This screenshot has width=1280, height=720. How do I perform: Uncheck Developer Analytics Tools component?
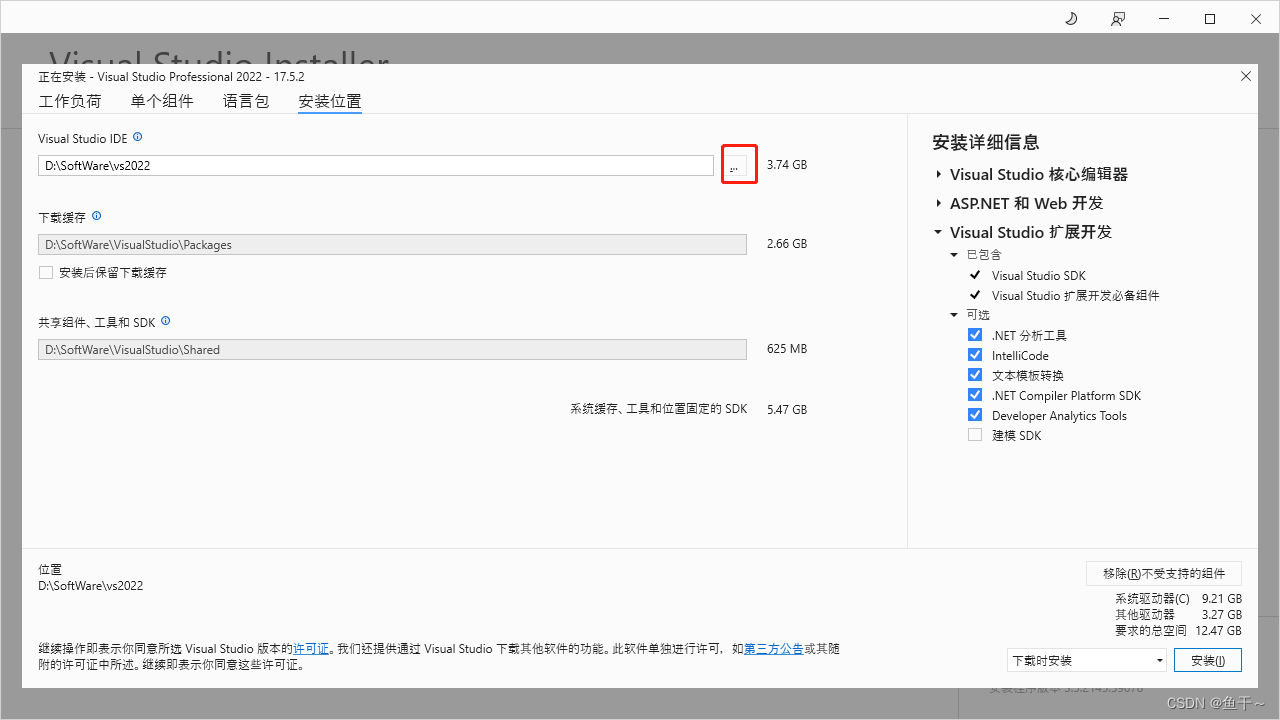pyautogui.click(x=975, y=415)
